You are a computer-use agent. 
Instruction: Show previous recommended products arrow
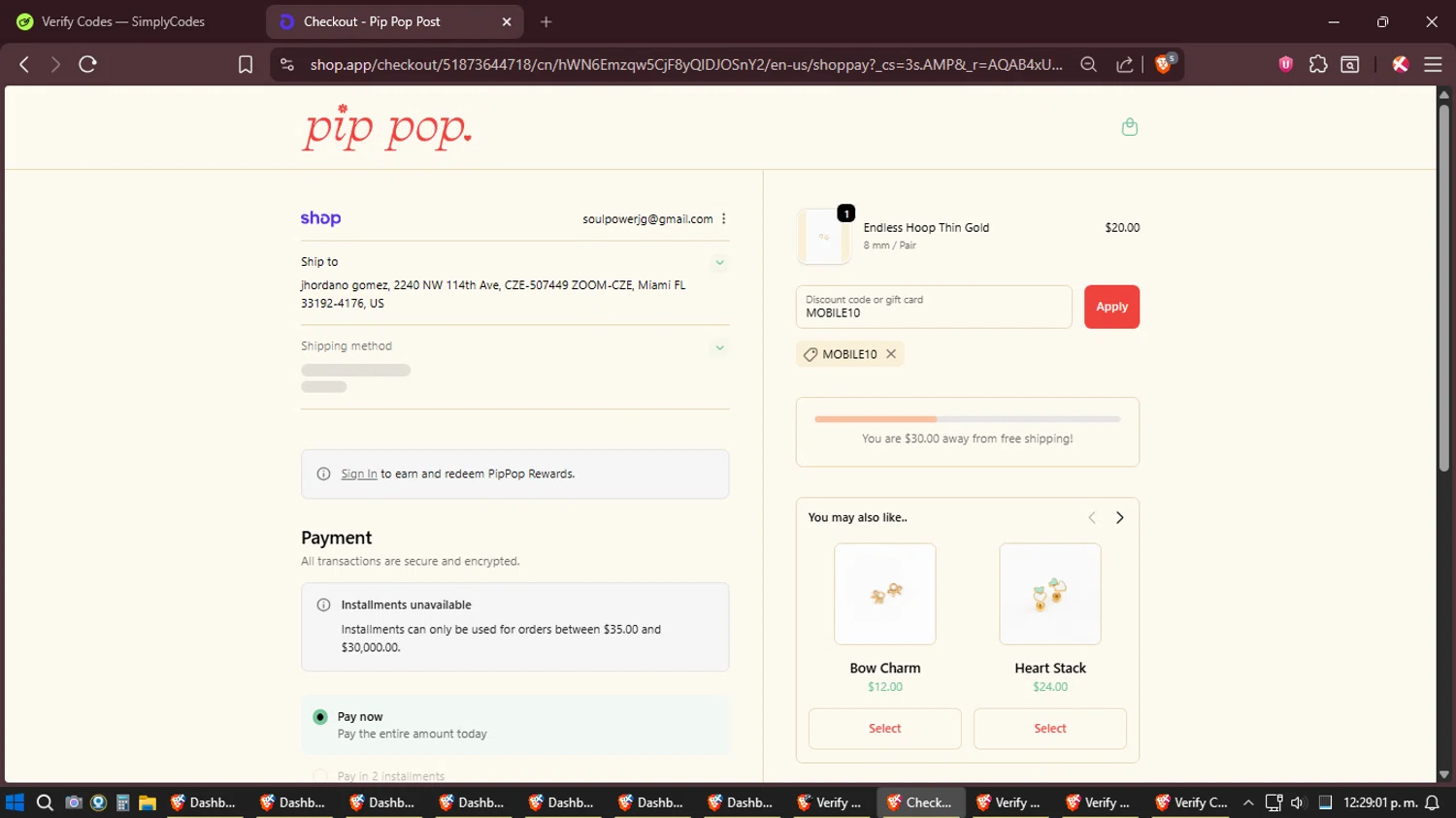tap(1092, 517)
